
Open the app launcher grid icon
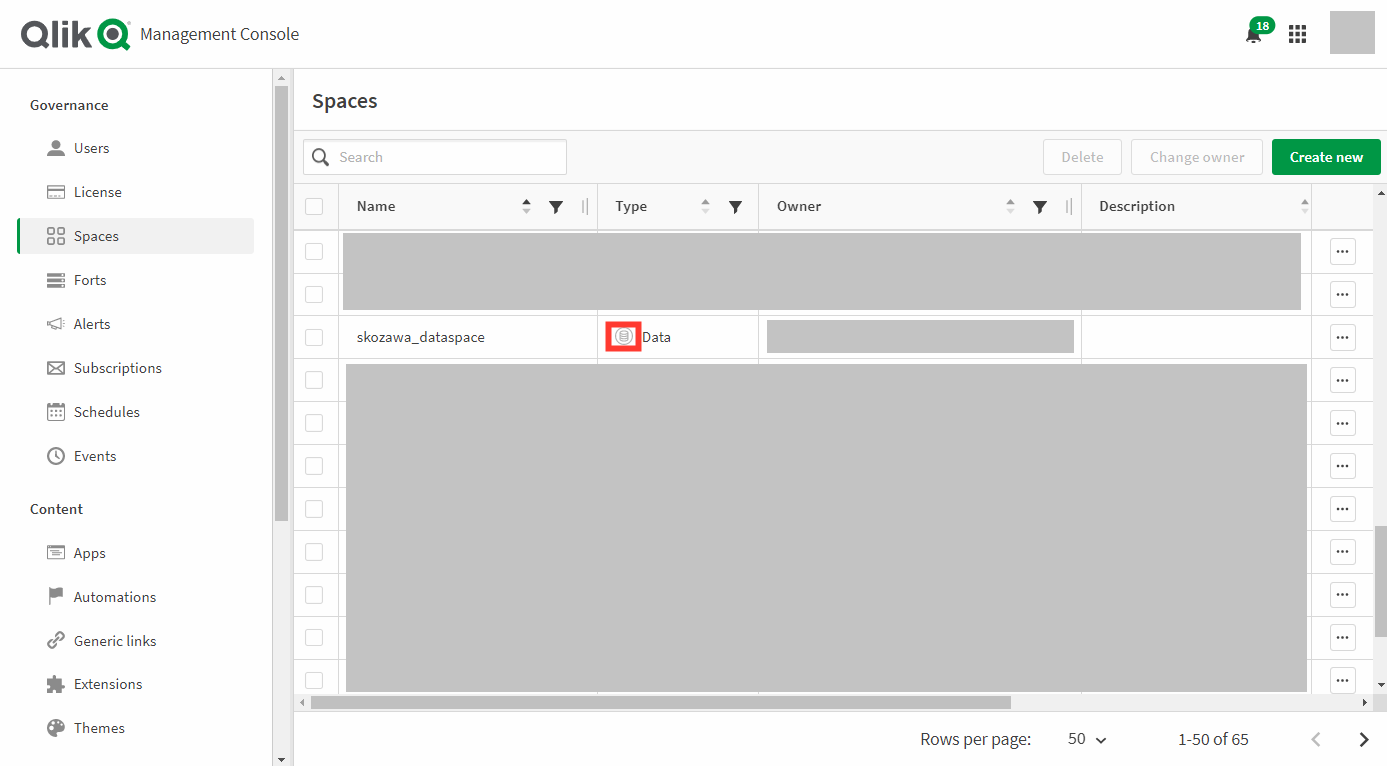tap(1297, 33)
